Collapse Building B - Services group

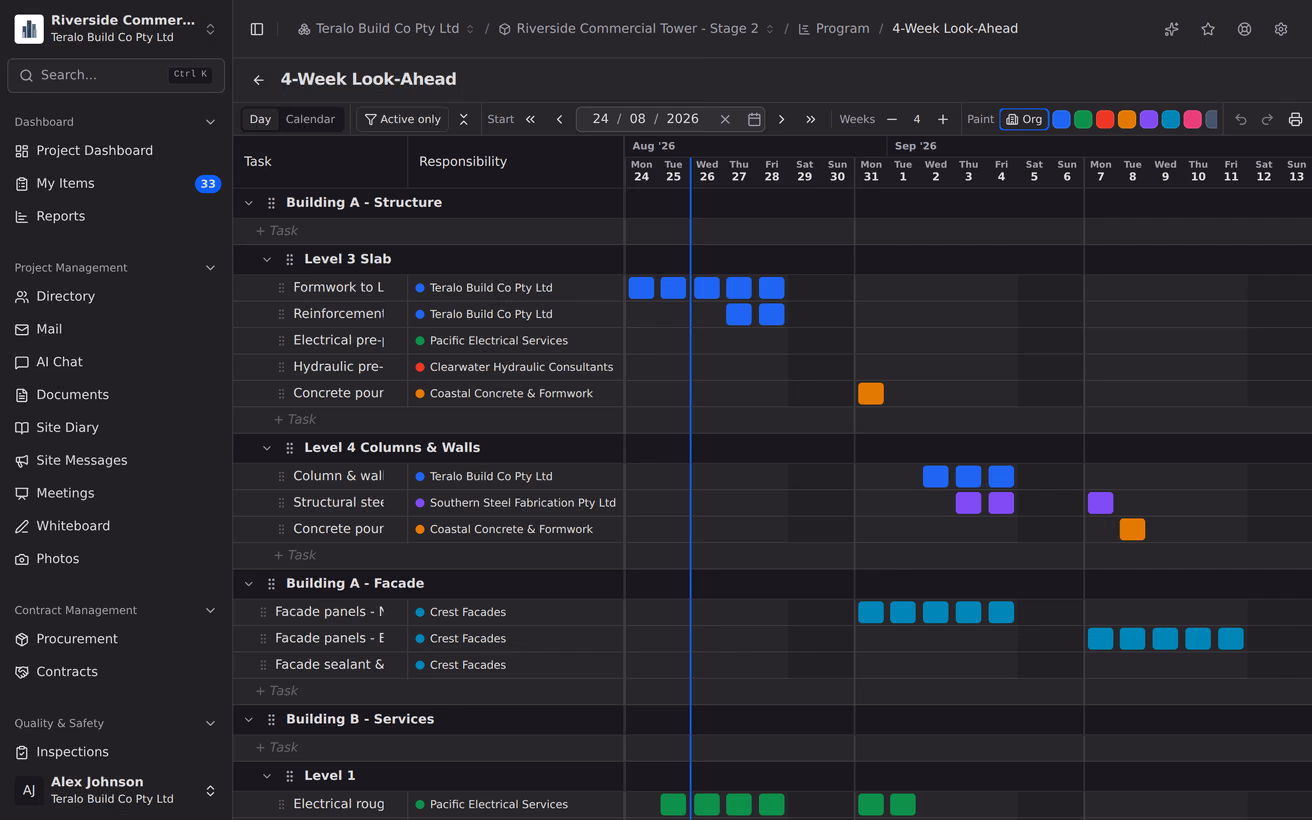(x=249, y=720)
